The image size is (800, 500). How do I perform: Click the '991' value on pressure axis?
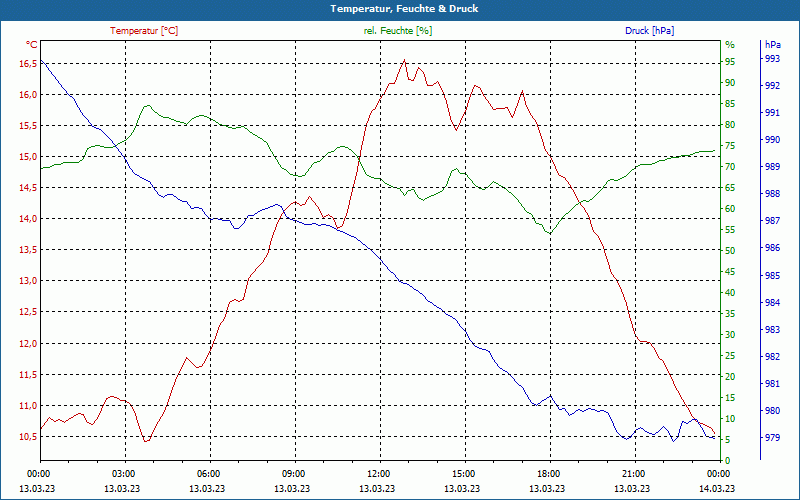click(772, 113)
